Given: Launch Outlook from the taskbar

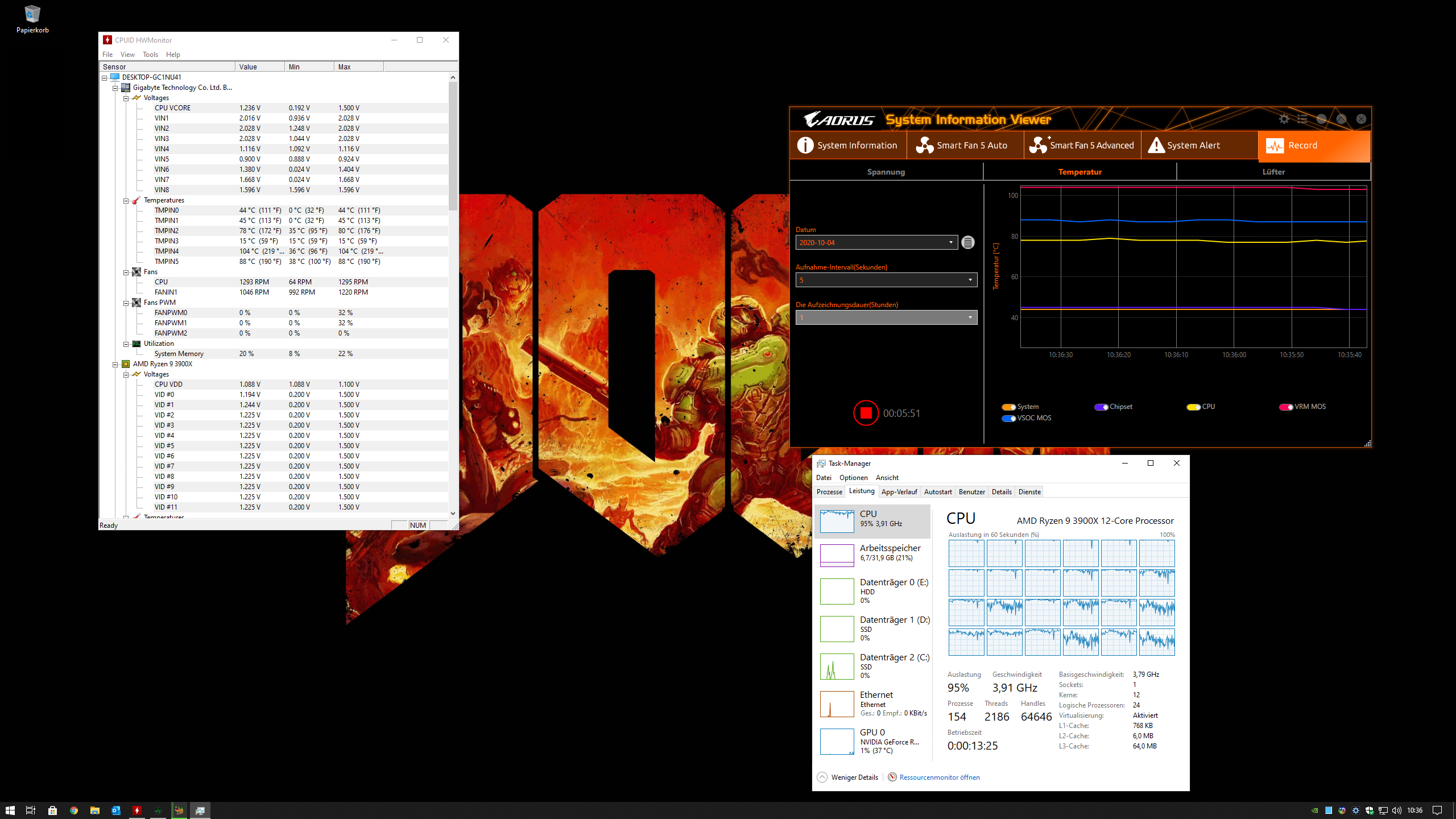Looking at the screenshot, I should pos(116,810).
